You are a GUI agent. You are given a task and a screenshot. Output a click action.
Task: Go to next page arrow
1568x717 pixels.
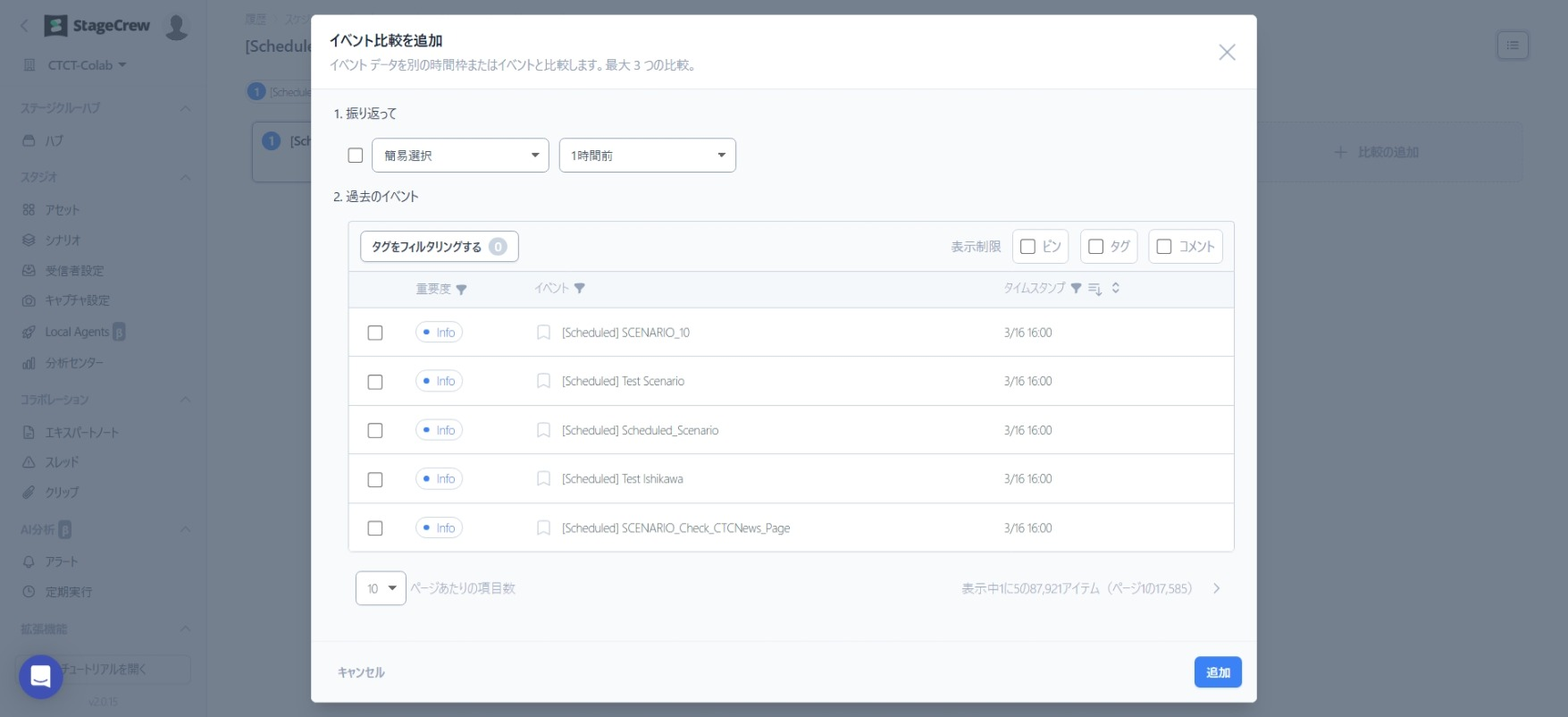pos(1216,588)
